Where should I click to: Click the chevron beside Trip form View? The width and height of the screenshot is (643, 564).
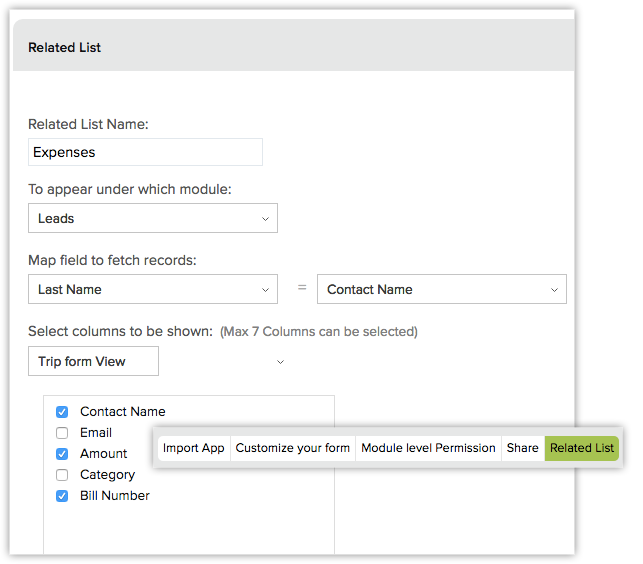click(x=280, y=361)
